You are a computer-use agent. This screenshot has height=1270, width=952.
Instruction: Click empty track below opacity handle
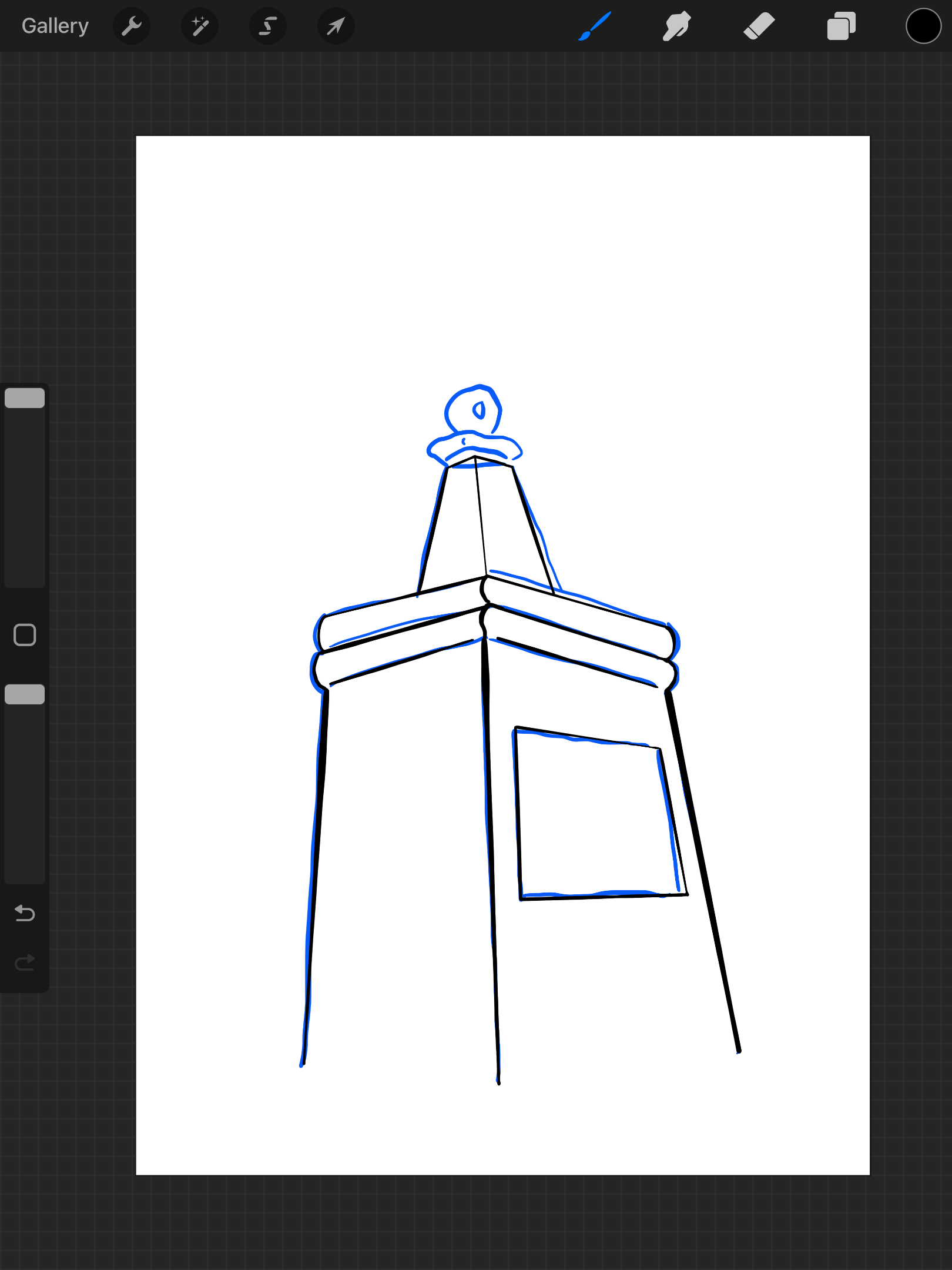25,794
